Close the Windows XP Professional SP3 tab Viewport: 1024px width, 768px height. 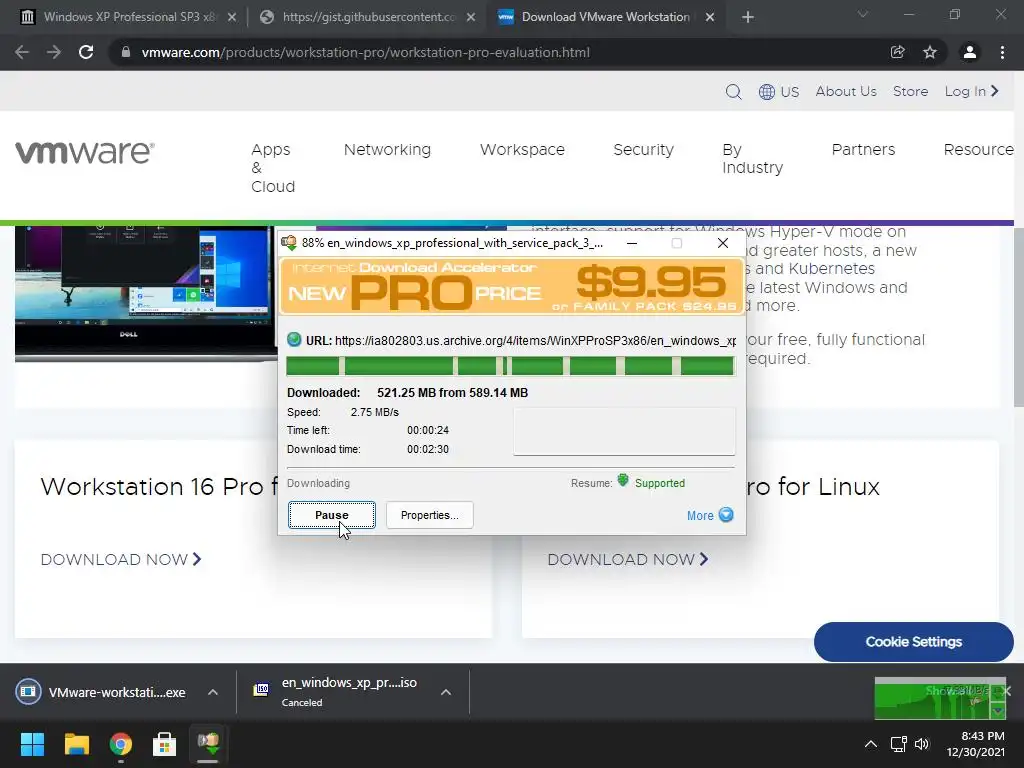coord(232,17)
